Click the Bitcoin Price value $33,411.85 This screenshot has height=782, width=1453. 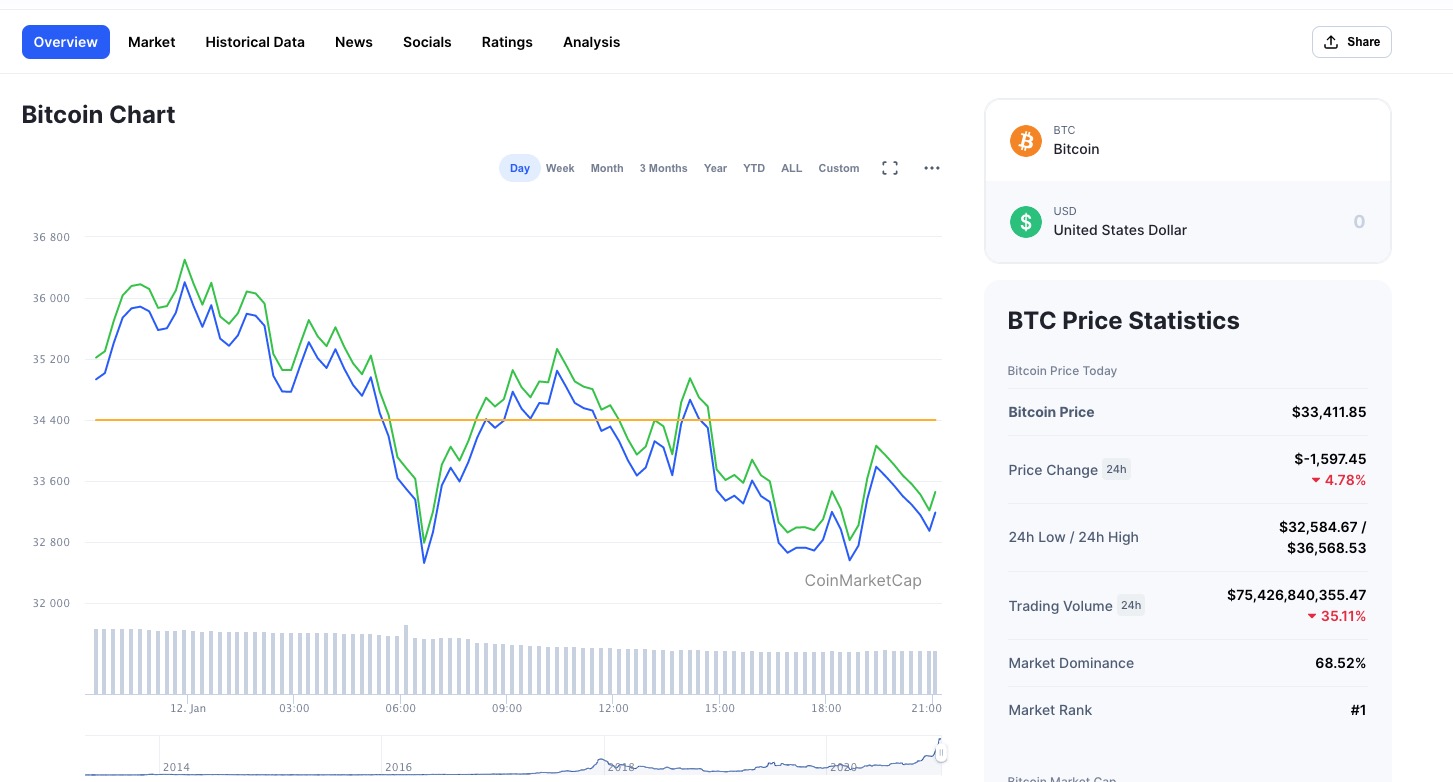pyautogui.click(x=1329, y=412)
